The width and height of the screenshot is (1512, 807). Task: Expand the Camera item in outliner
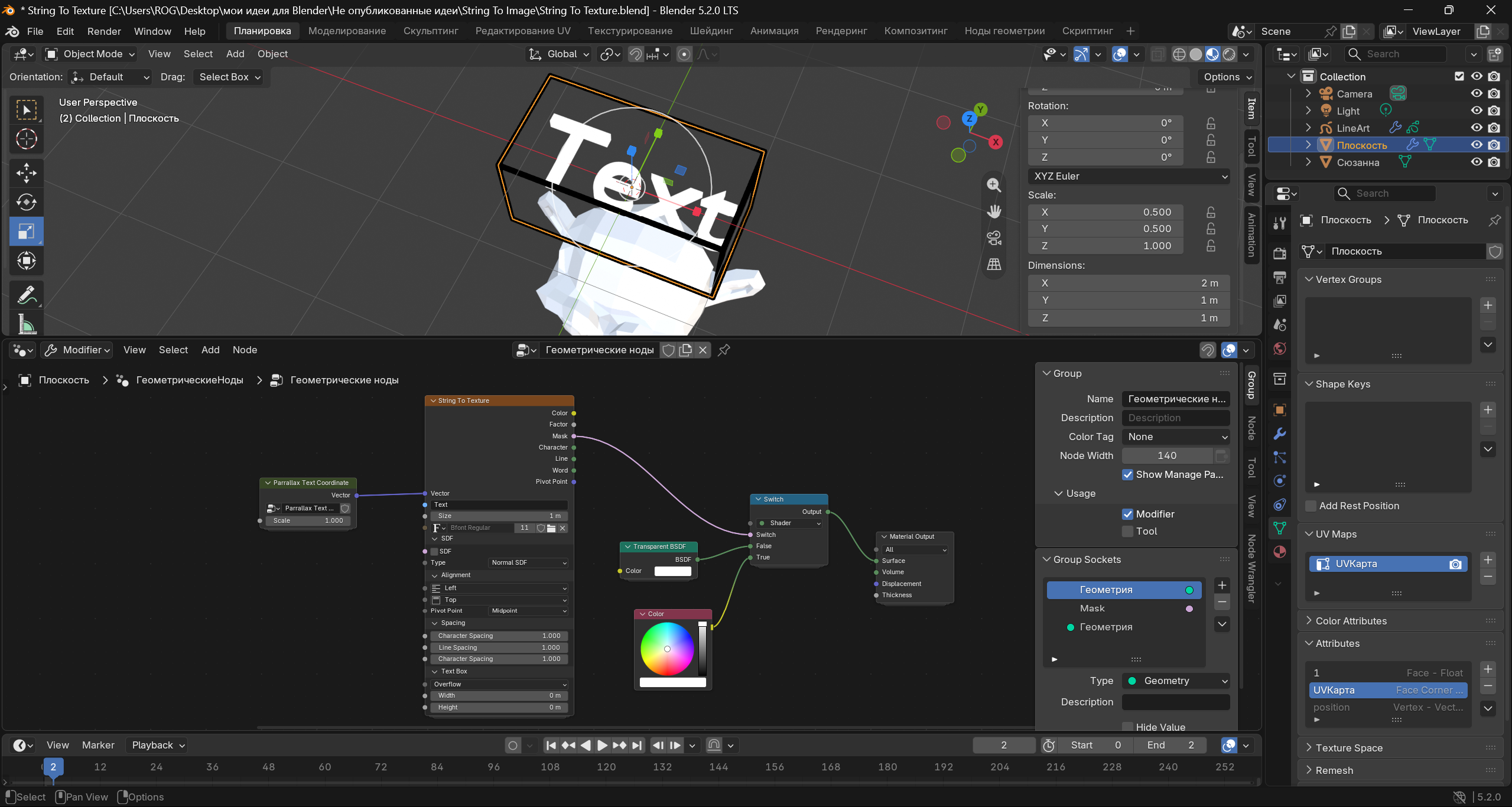point(1308,93)
